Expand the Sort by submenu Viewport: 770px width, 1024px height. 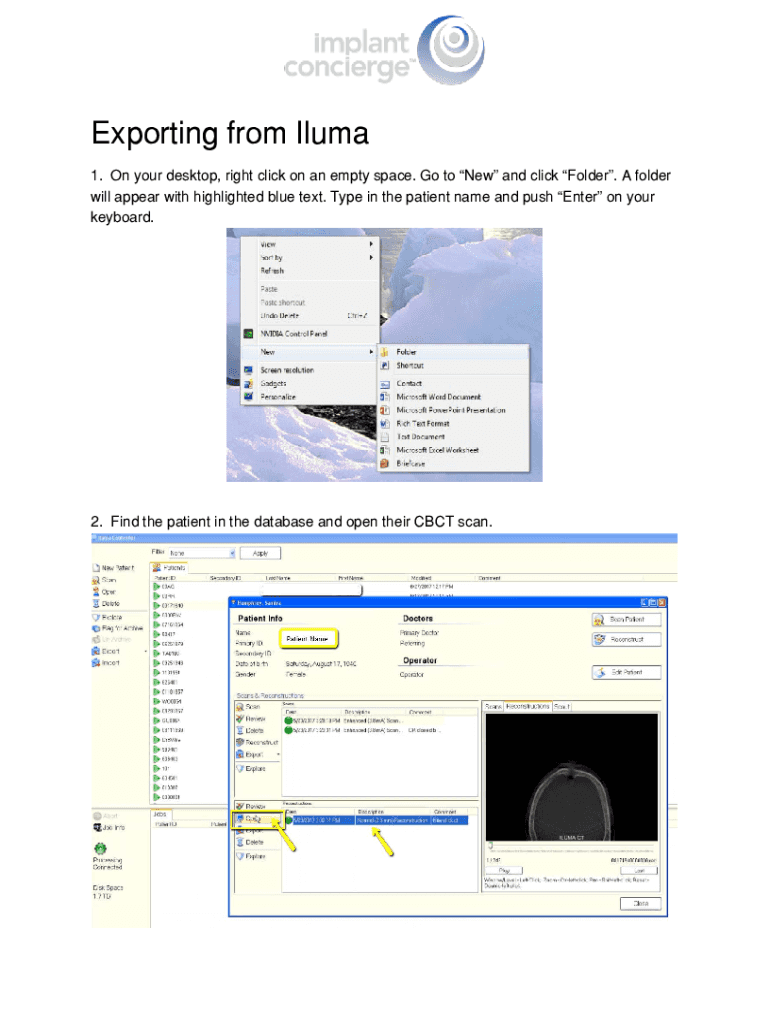pyautogui.click(x=371, y=258)
